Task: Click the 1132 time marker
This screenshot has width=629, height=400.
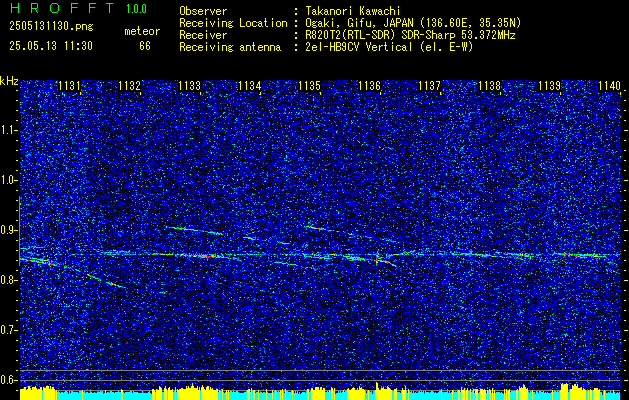Action: [130, 86]
